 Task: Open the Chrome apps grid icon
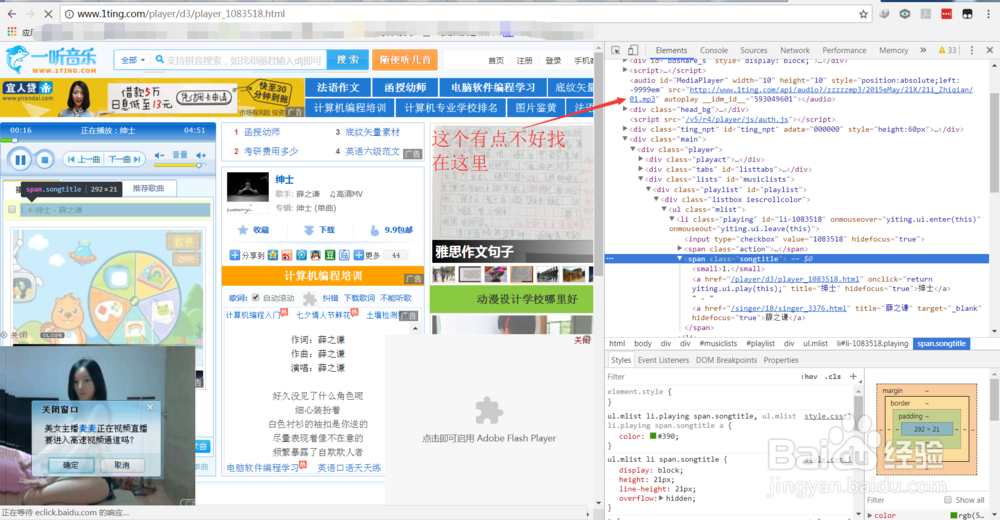point(11,31)
